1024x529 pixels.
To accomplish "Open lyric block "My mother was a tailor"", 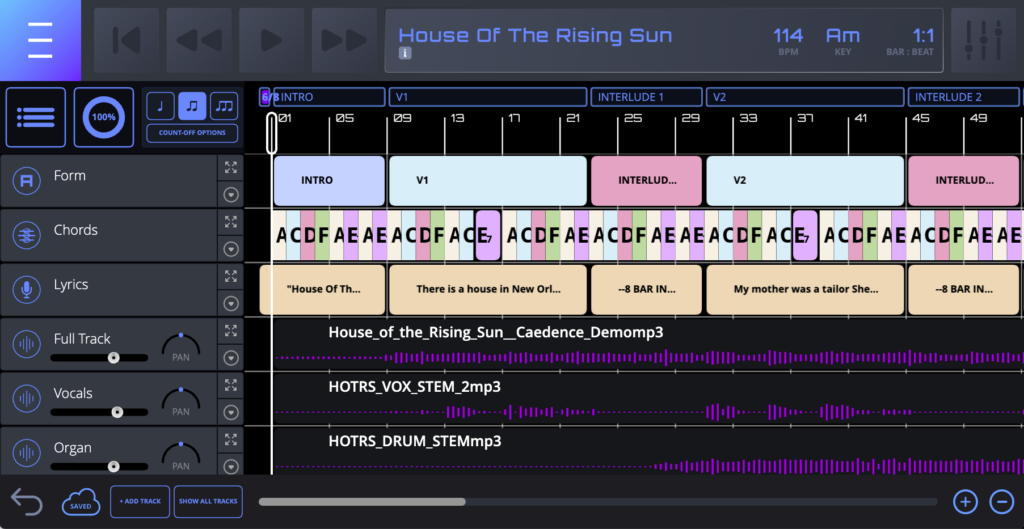I will (805, 290).
